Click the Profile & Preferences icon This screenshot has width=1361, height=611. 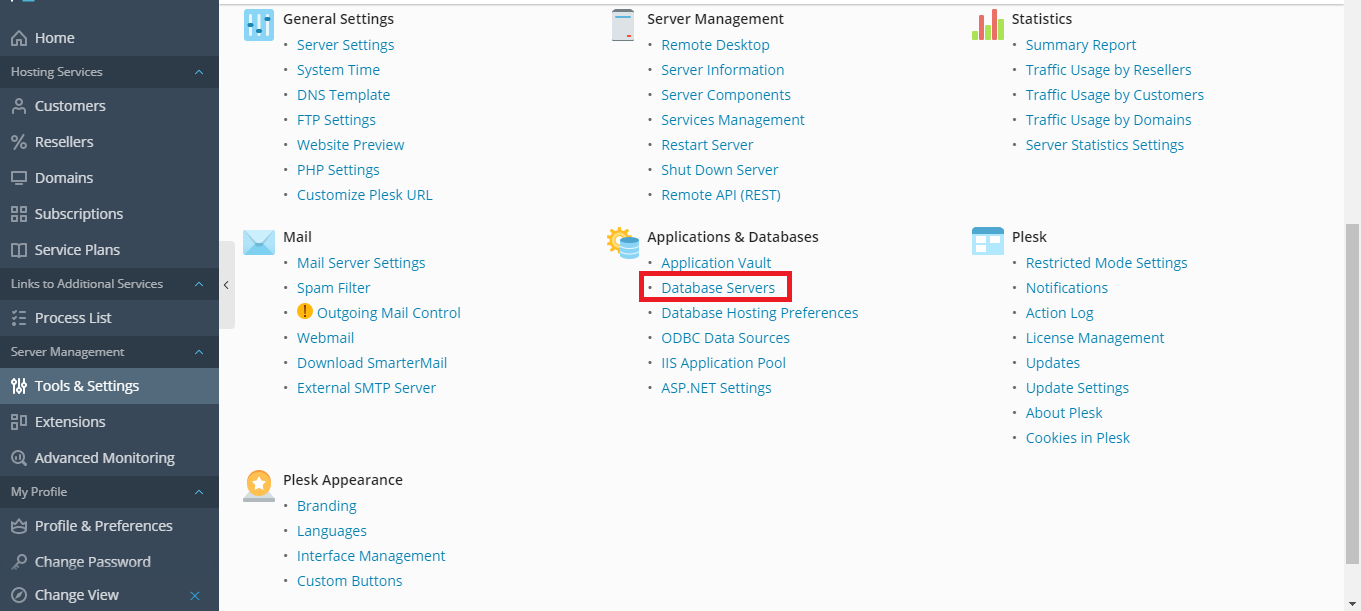(18, 526)
